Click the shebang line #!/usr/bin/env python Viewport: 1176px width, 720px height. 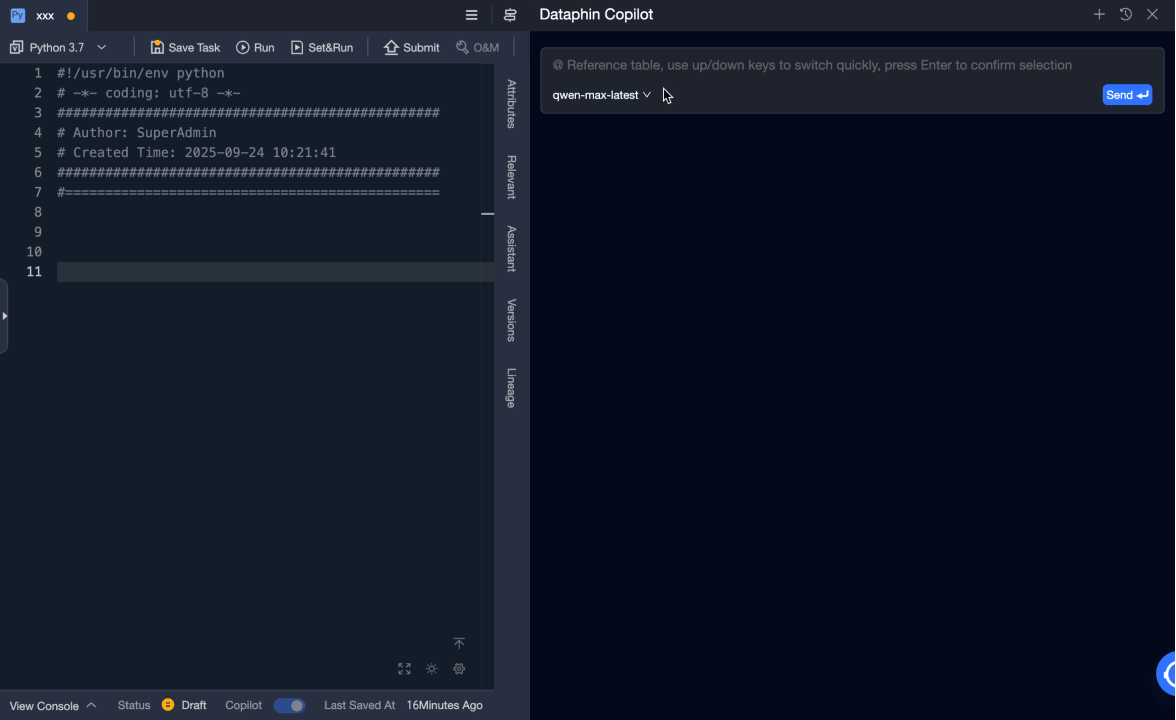point(141,73)
